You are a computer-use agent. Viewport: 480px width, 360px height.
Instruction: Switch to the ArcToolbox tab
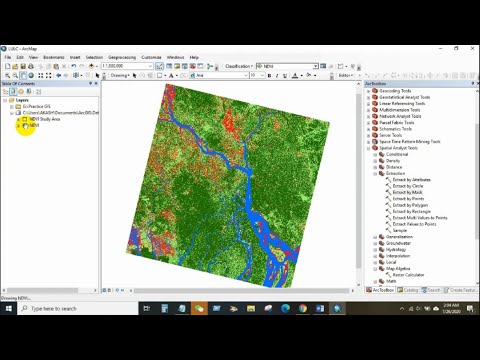click(x=380, y=290)
